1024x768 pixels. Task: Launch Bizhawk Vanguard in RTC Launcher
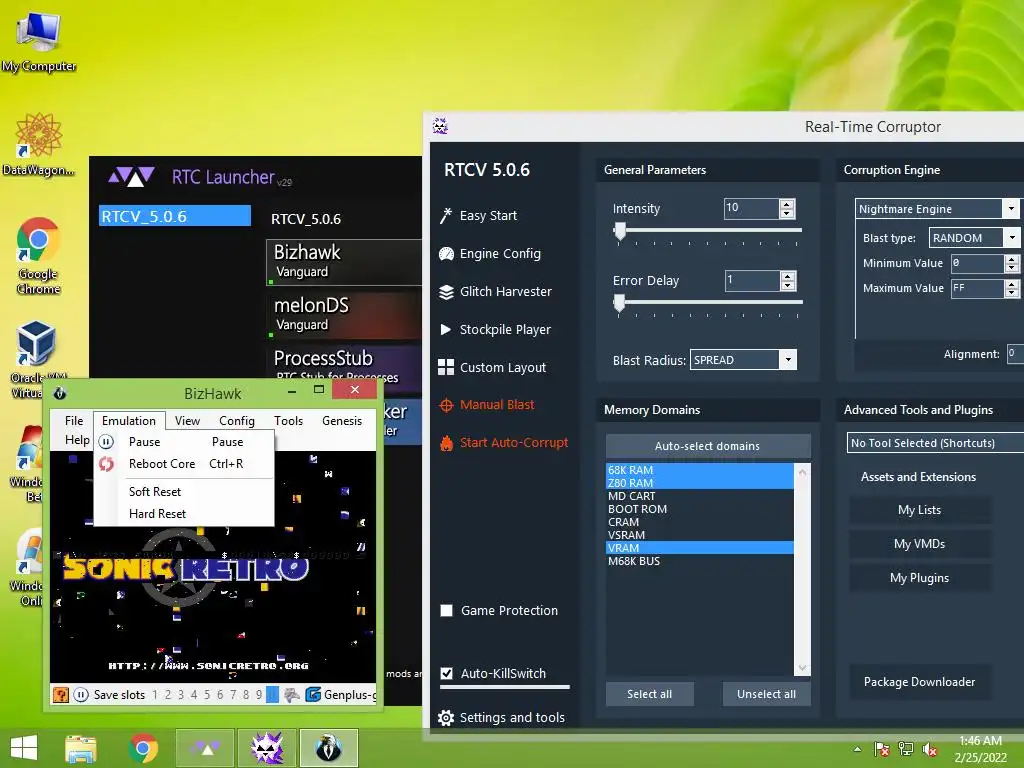click(344, 262)
